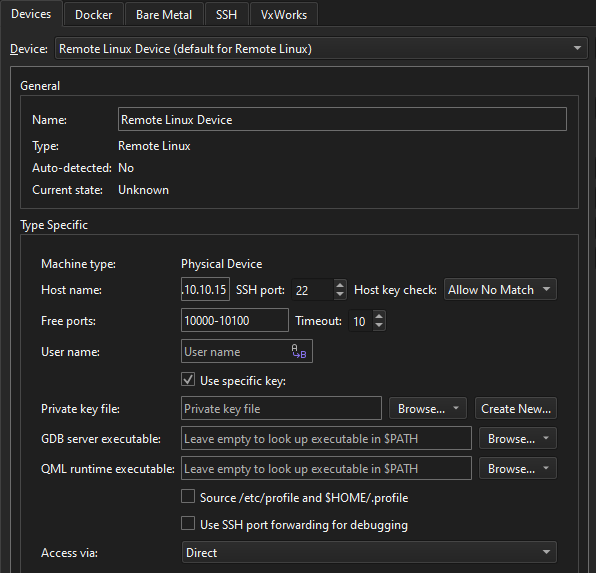Increase the Timeout value
596x573 pixels.
379,316
